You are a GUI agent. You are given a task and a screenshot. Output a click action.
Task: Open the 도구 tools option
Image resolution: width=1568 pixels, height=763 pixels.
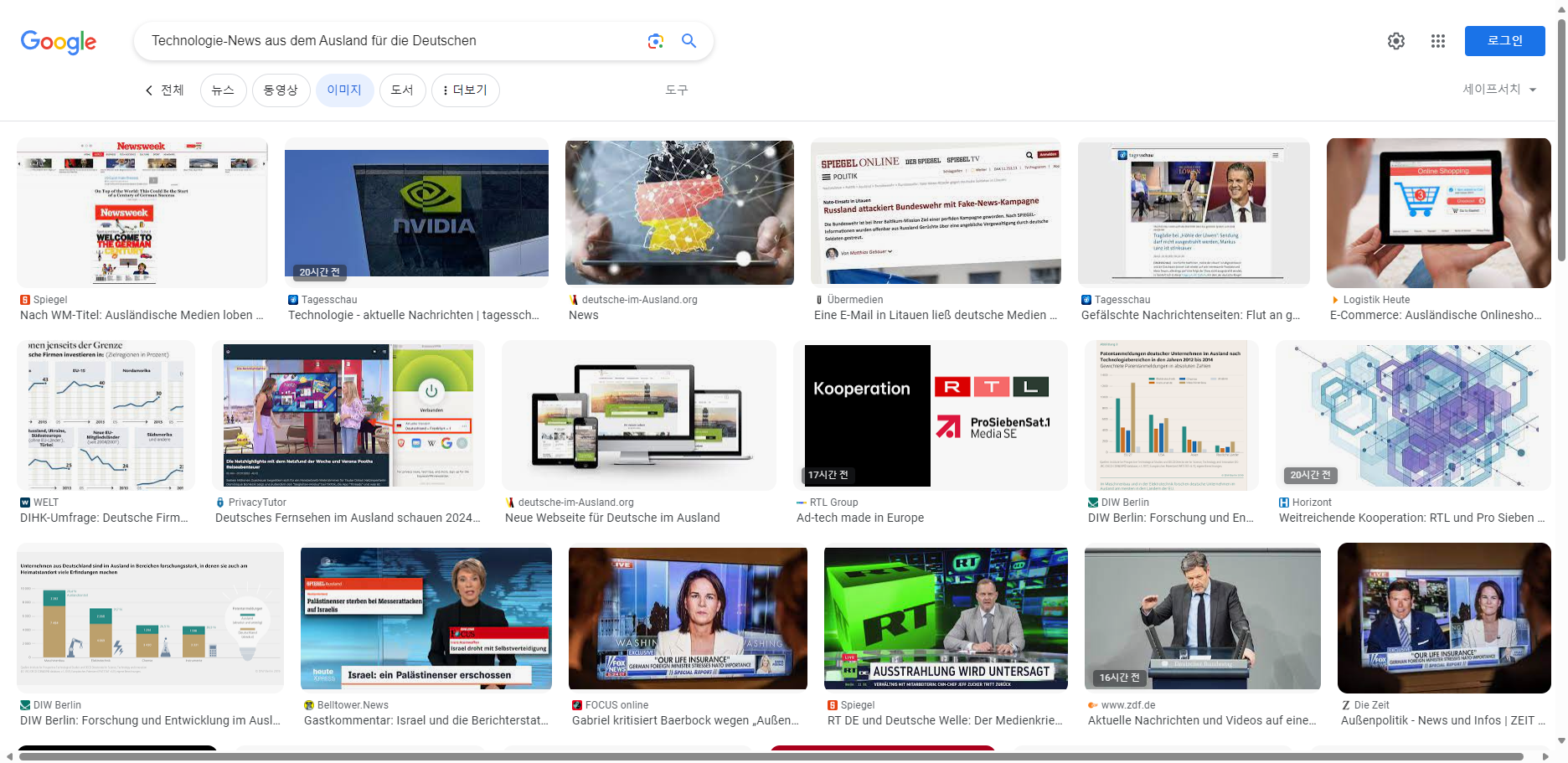[677, 90]
